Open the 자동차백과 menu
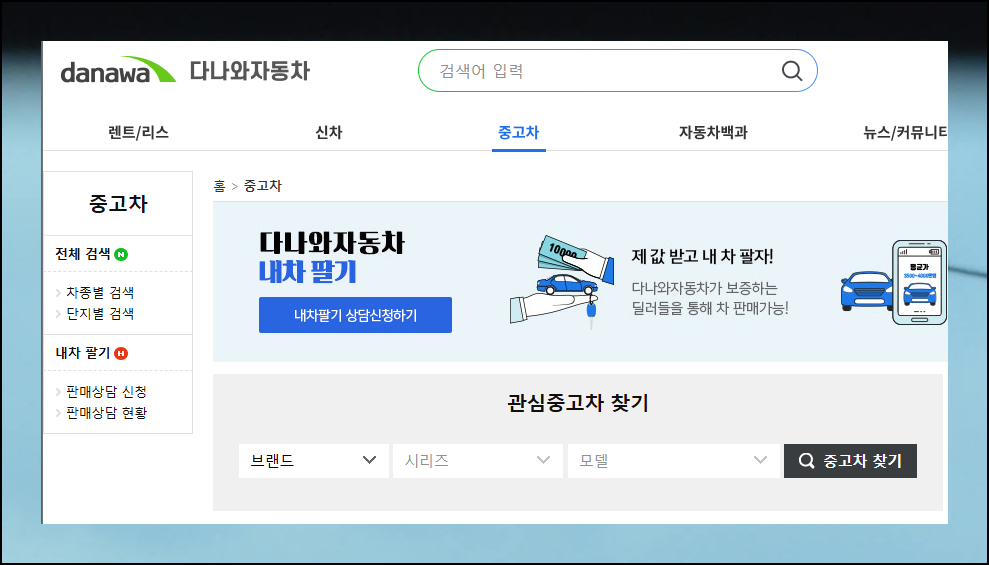The width and height of the screenshot is (989, 565). coord(713,132)
